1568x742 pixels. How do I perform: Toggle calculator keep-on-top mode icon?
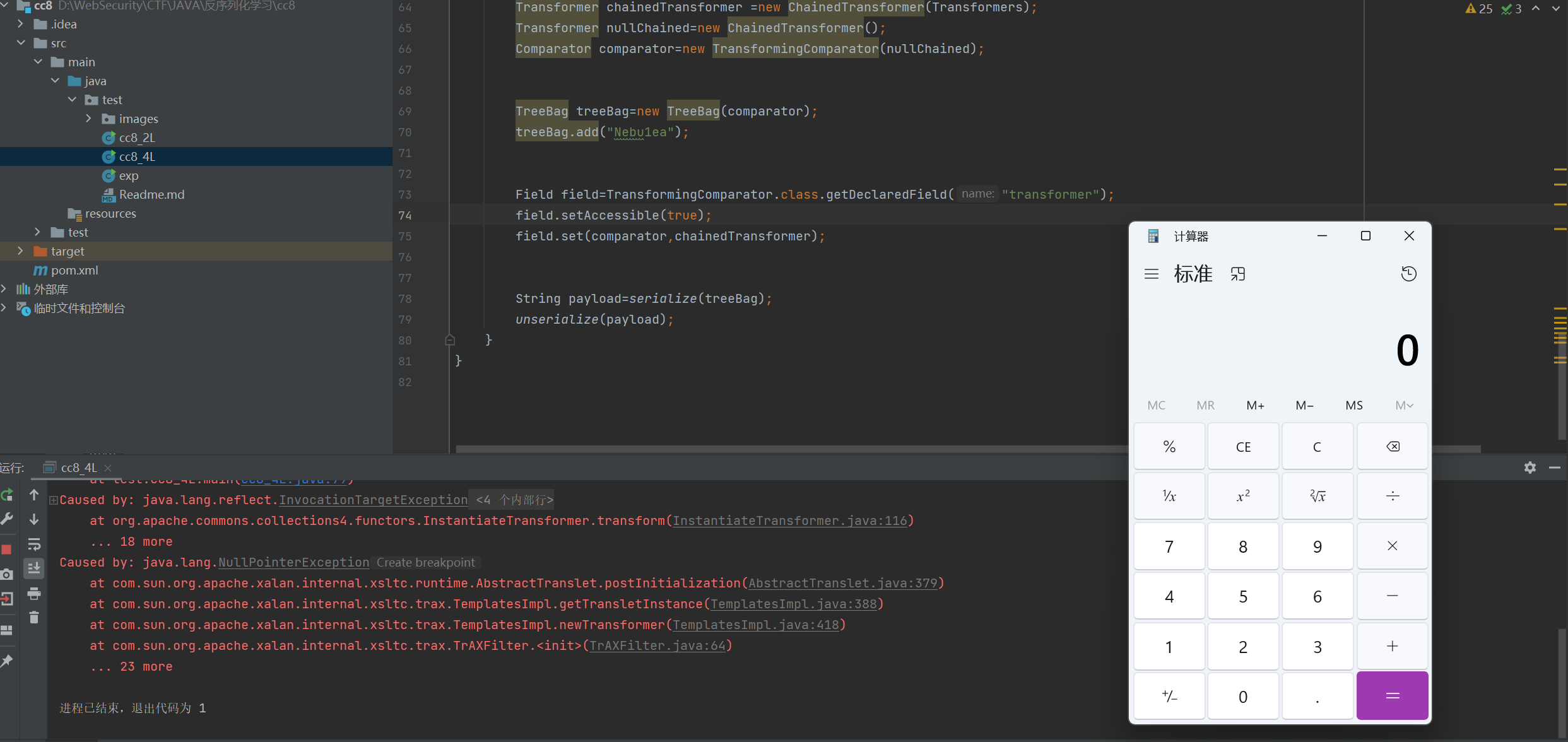coord(1238,274)
